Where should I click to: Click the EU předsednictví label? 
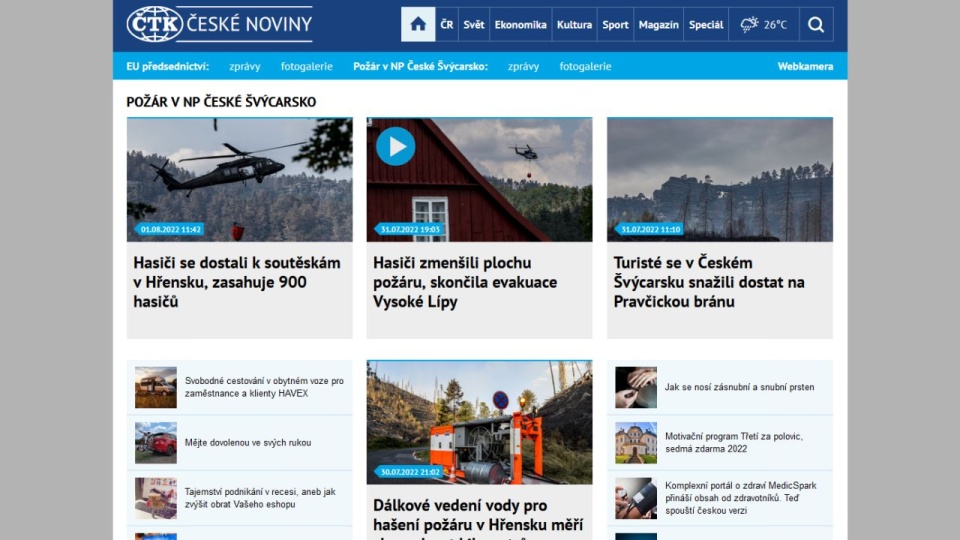click(x=168, y=66)
